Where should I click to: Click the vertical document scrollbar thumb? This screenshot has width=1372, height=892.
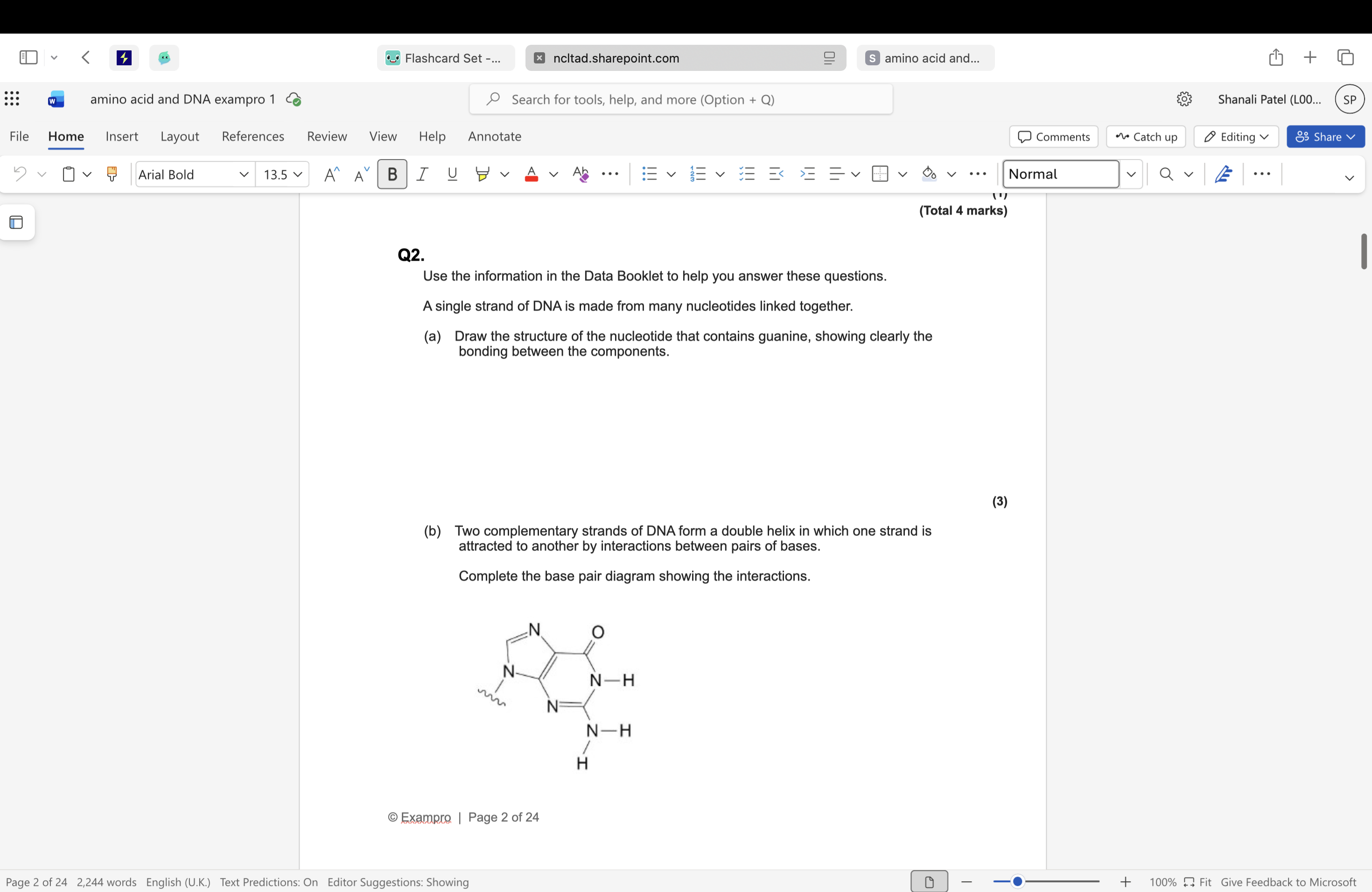[1363, 251]
